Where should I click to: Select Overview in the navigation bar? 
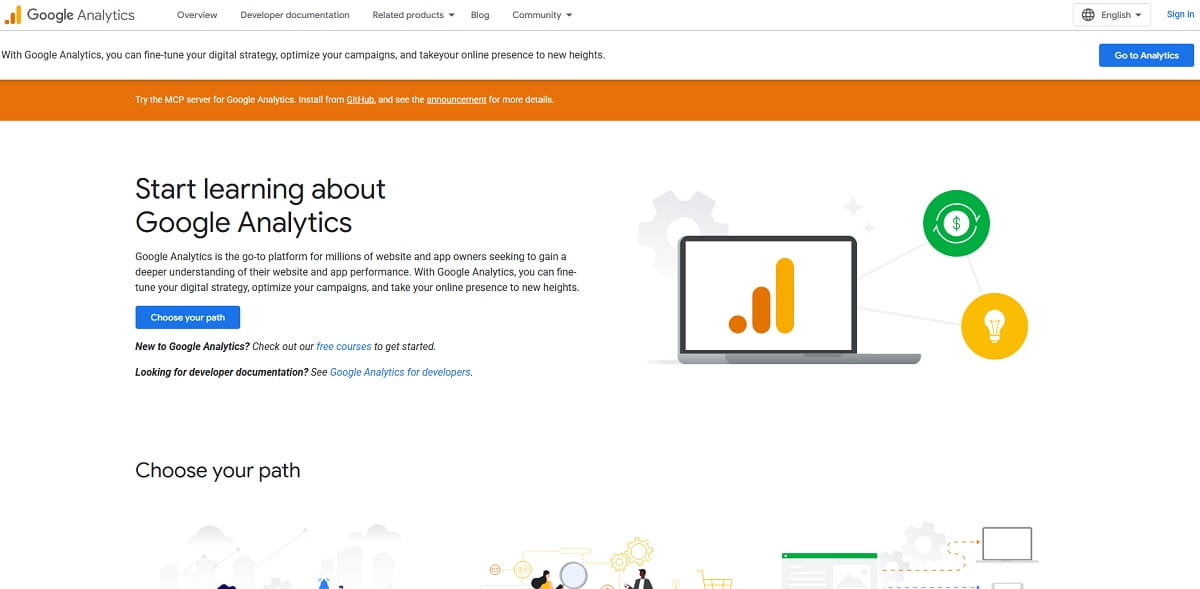pos(197,15)
